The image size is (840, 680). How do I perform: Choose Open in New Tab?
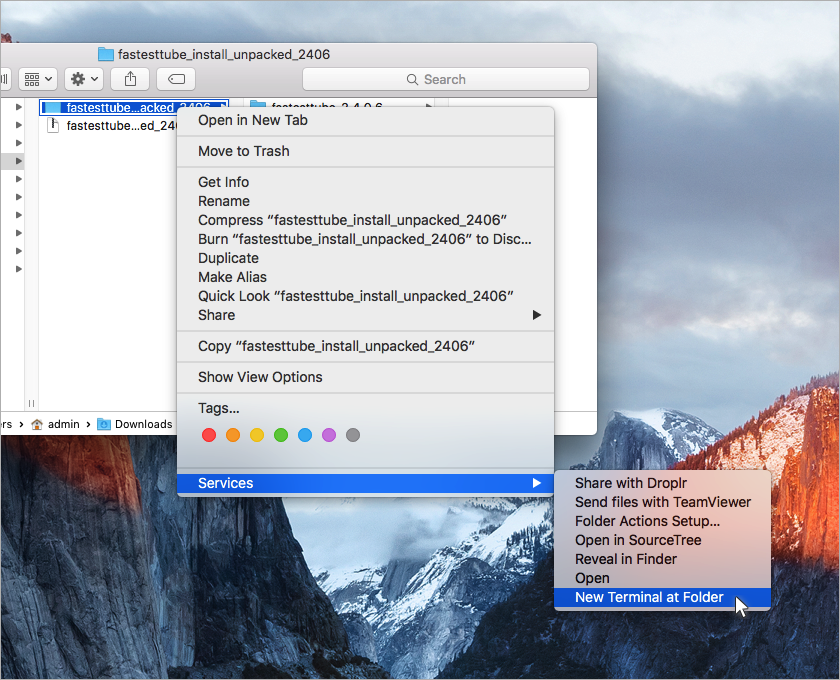365,120
